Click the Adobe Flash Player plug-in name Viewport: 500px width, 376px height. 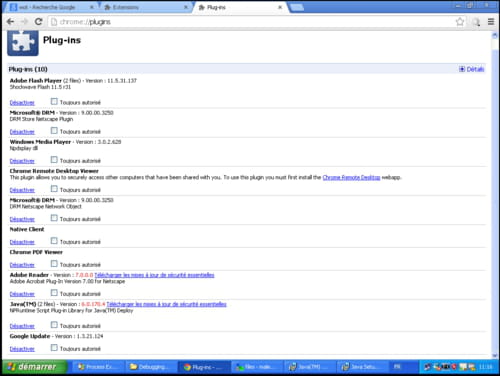point(36,81)
